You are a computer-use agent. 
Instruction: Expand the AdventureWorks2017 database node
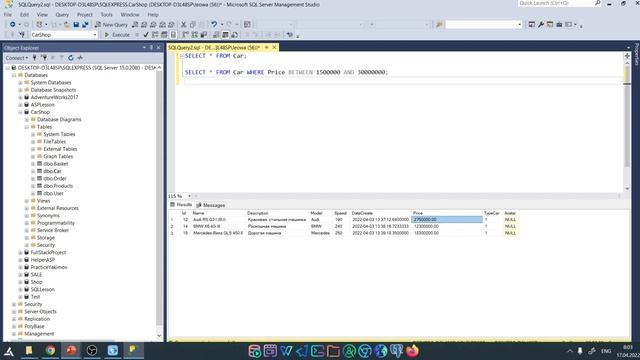pos(20,97)
